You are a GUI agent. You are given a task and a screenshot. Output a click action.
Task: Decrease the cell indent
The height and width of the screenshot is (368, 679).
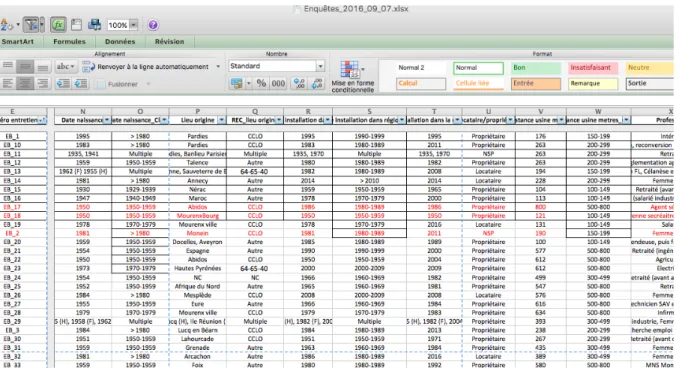pyautogui.click(x=63, y=84)
